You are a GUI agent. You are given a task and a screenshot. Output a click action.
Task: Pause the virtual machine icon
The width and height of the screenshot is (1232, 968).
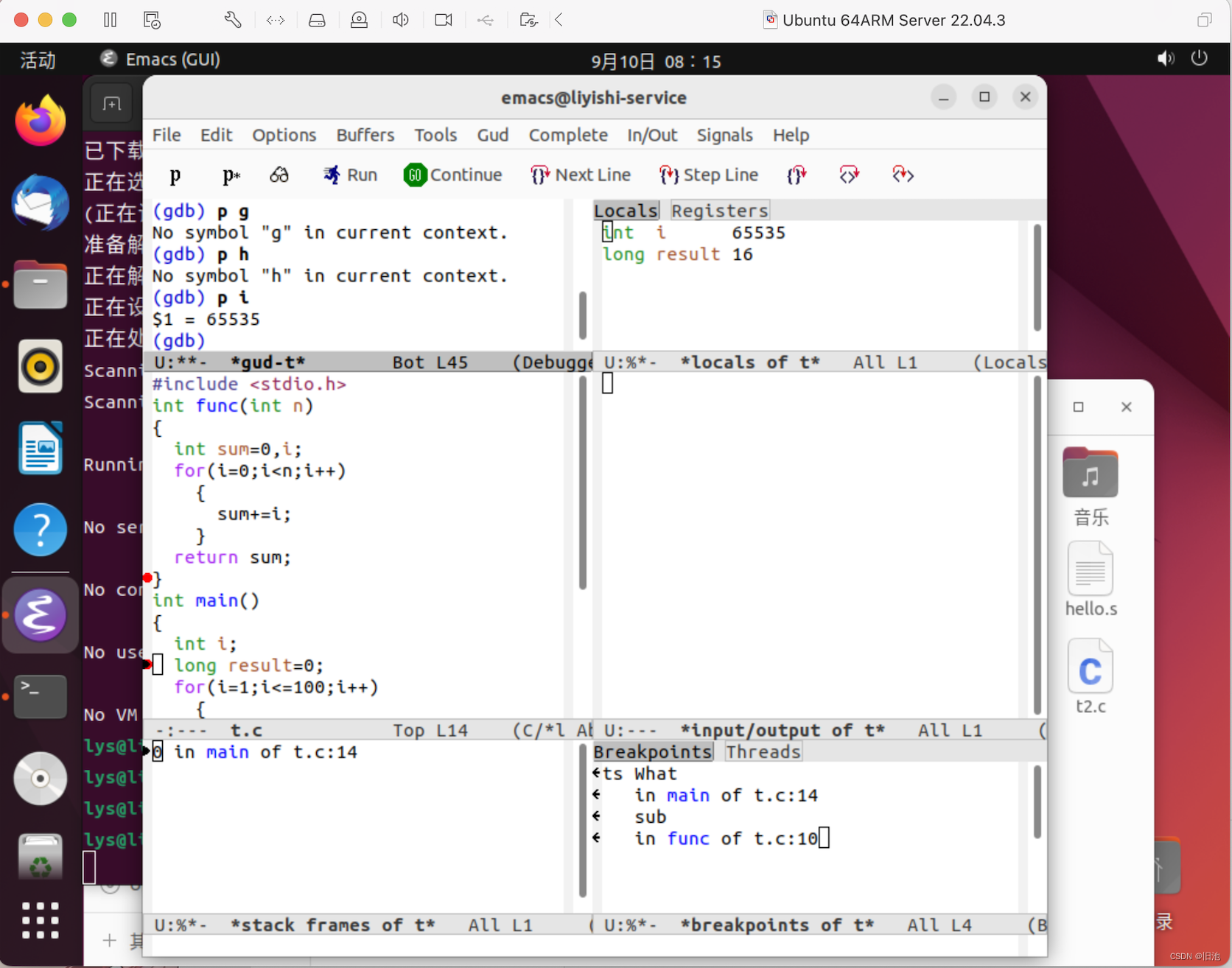point(111,20)
